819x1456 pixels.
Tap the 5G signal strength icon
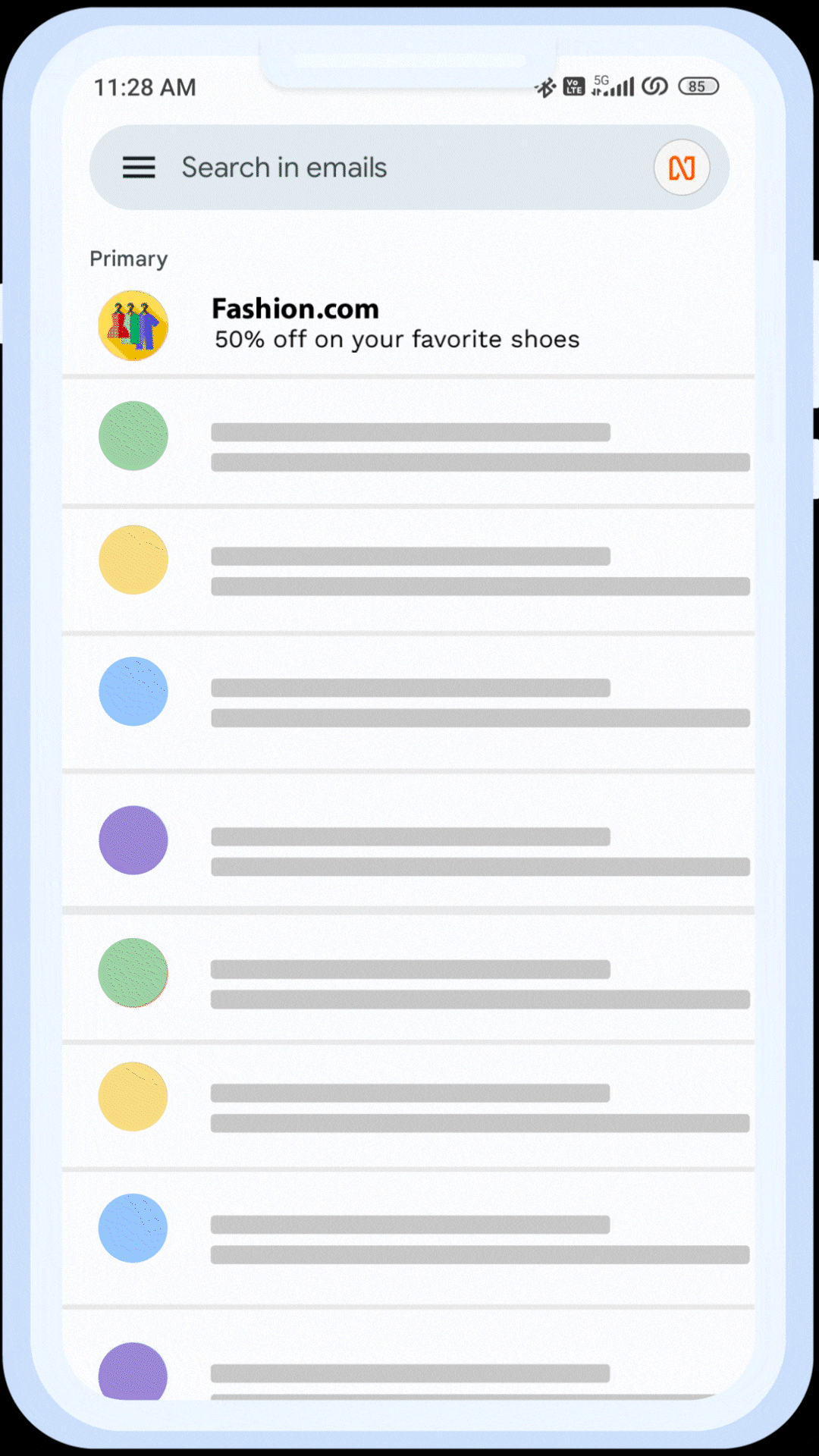coord(613,86)
